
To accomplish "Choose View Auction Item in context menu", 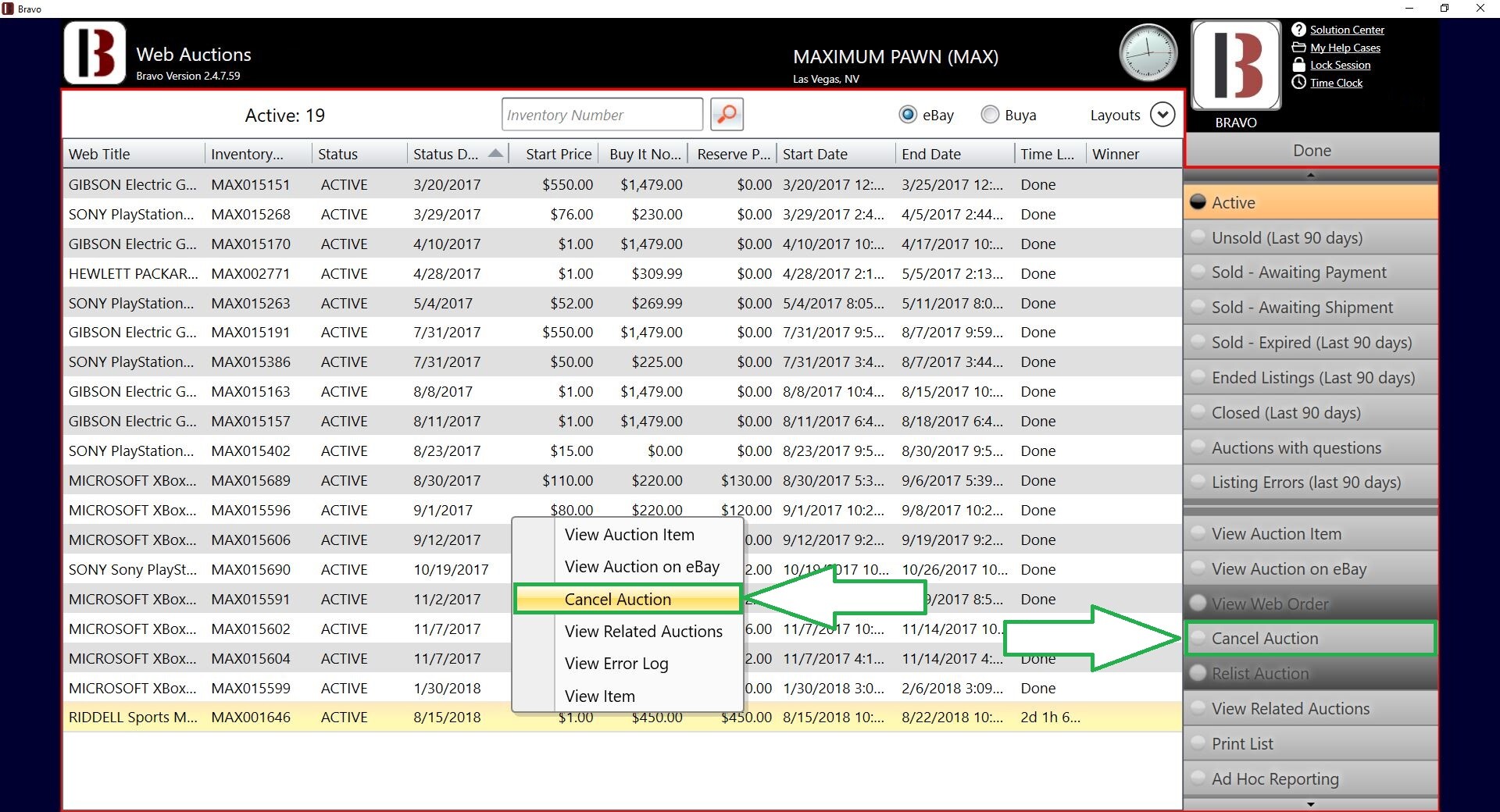I will point(629,535).
